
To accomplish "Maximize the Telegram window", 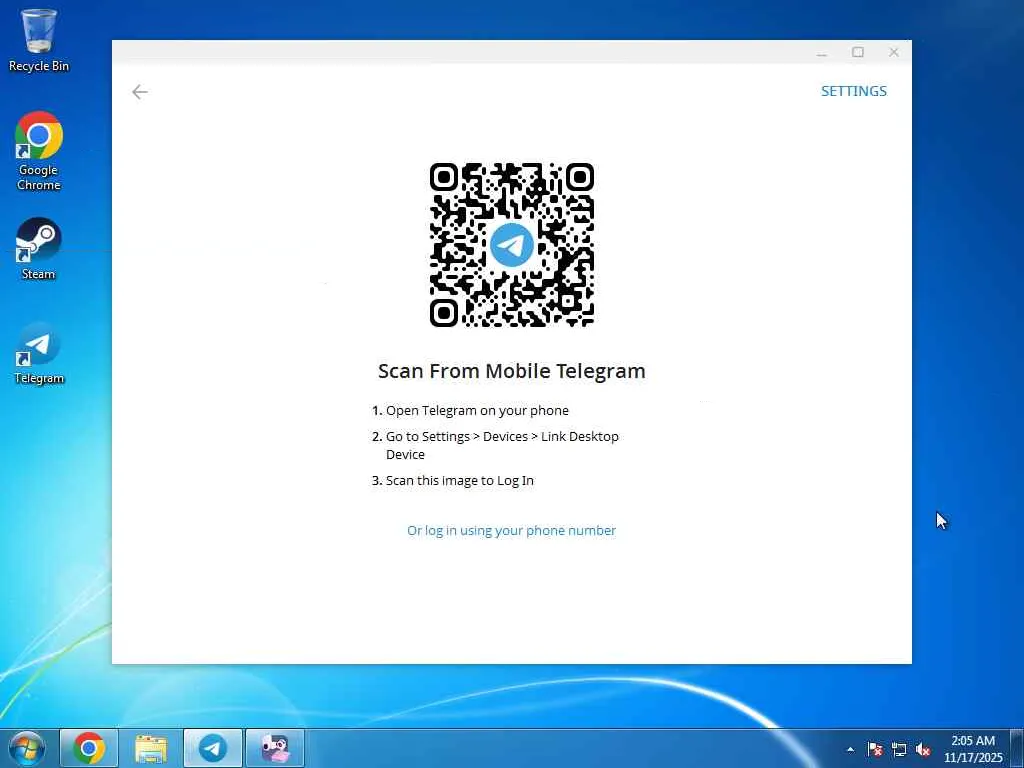I will coord(858,52).
